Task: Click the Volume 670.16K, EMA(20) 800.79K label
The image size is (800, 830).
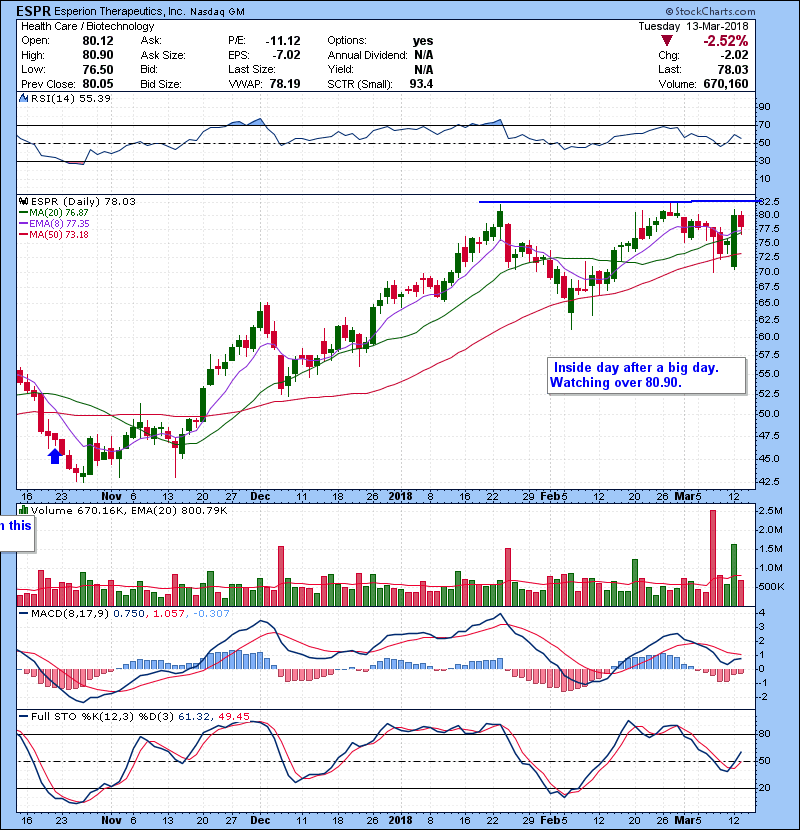Action: (x=129, y=510)
